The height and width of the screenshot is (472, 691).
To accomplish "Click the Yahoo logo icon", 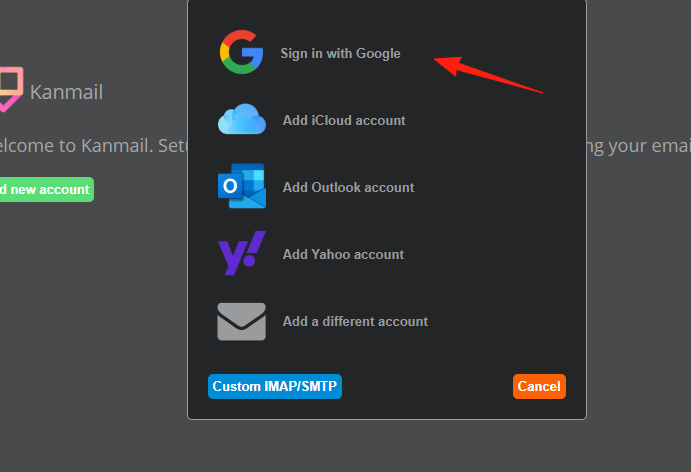I will point(242,253).
